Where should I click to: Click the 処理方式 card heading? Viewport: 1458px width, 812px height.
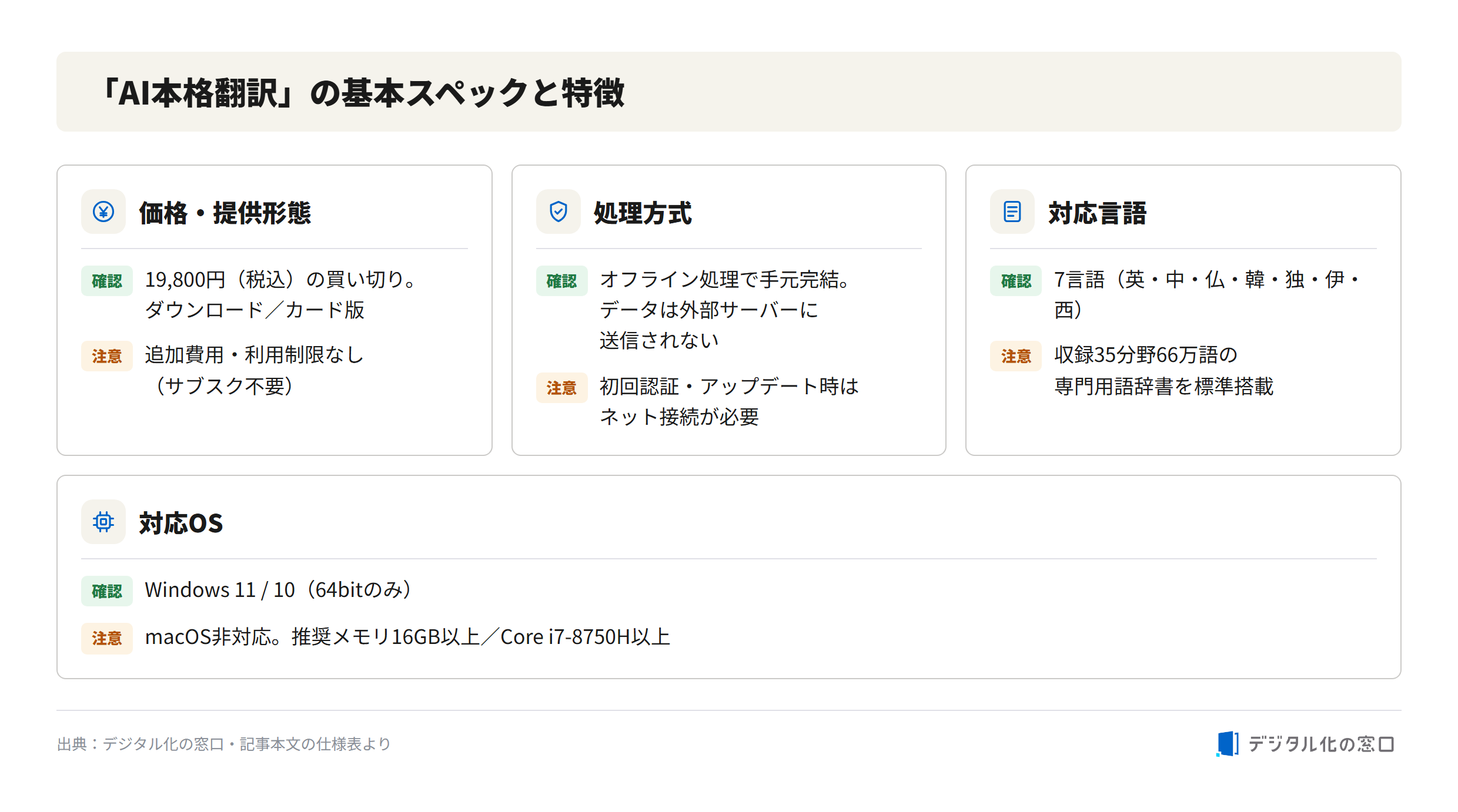tap(643, 213)
